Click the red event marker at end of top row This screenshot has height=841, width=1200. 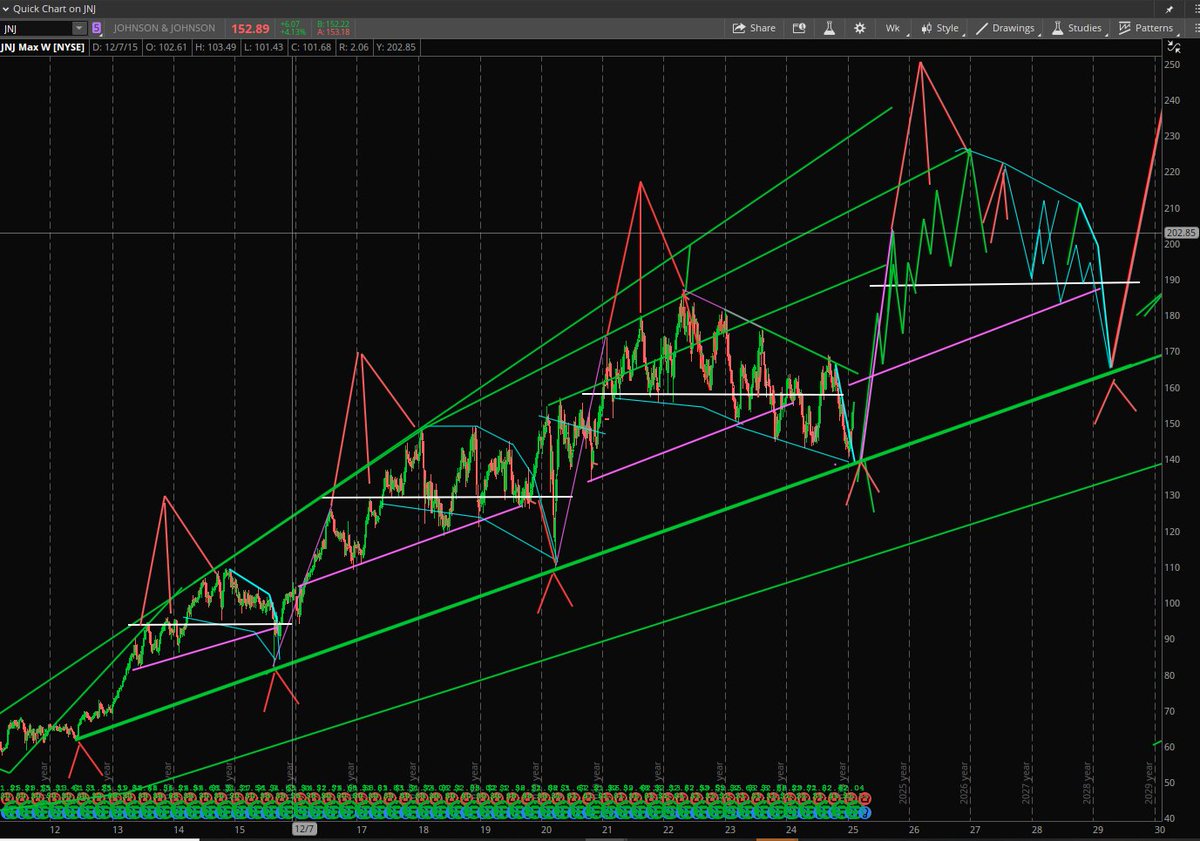pyautogui.click(x=865, y=798)
